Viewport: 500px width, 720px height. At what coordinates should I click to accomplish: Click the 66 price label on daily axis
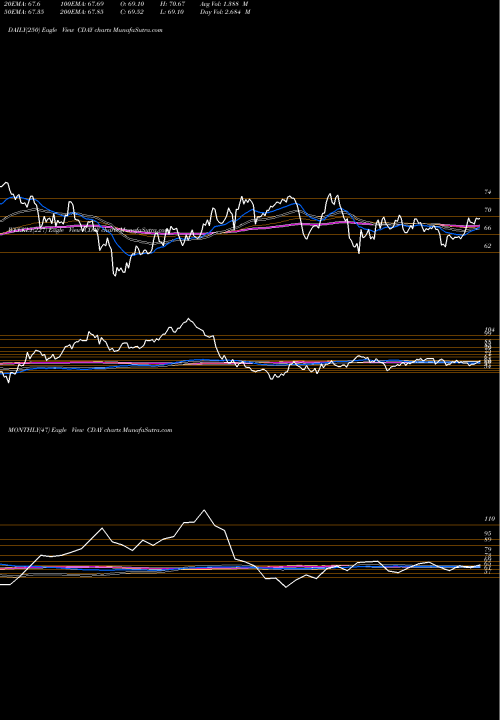[x=488, y=228]
